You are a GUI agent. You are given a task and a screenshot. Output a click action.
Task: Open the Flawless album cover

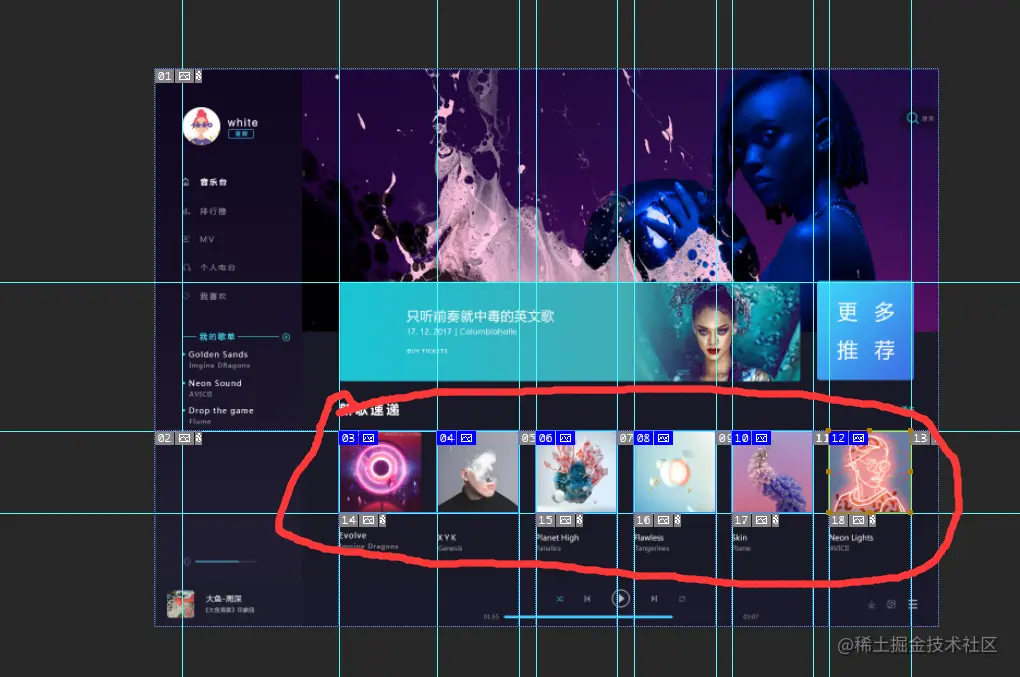pos(675,472)
